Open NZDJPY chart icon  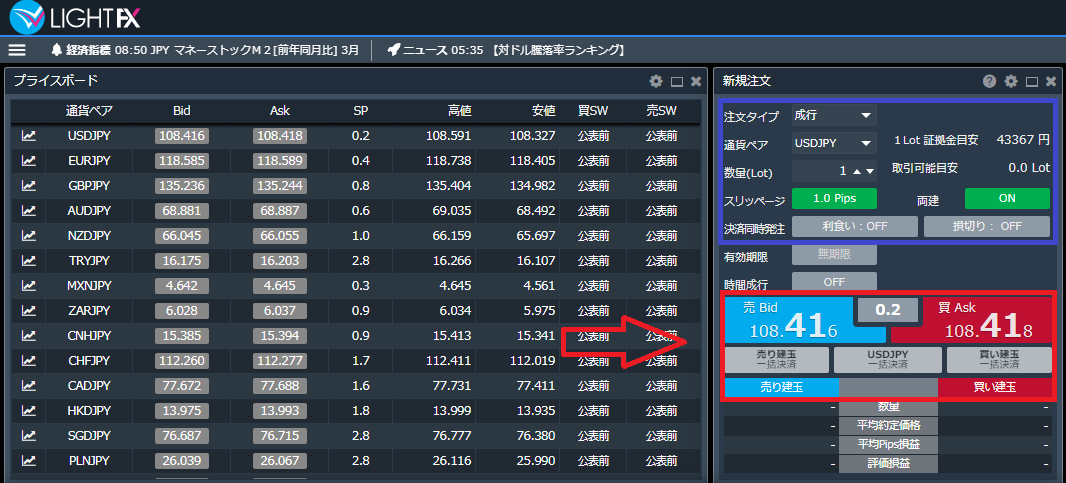point(29,235)
